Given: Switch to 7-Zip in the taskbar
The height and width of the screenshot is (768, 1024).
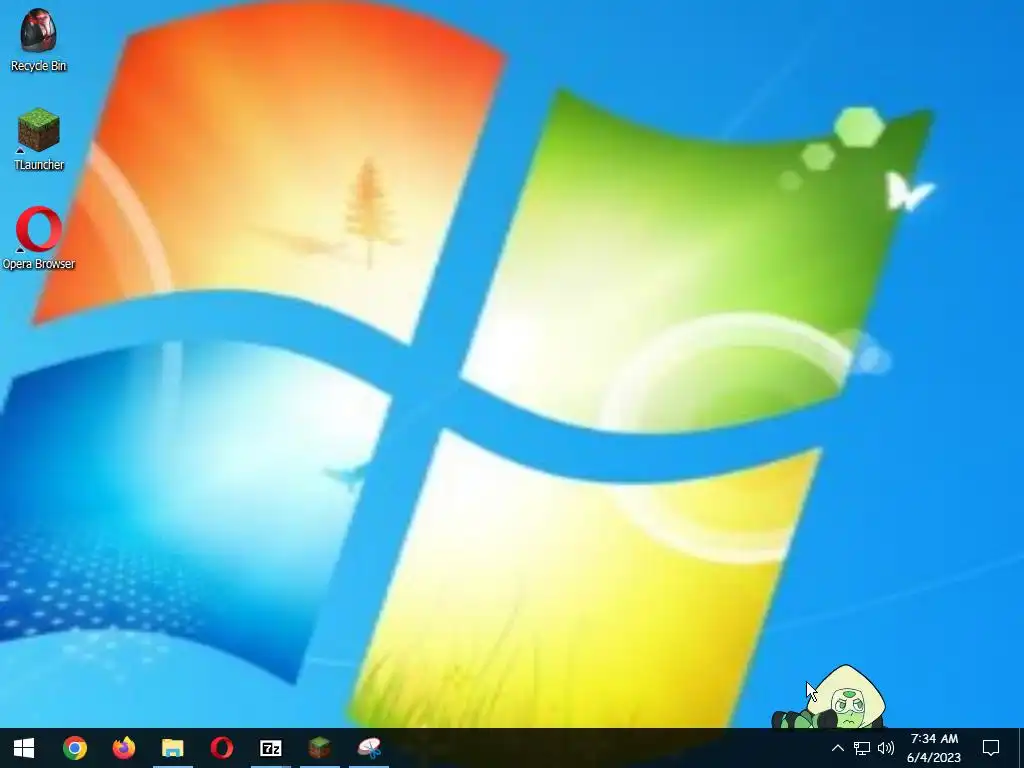Looking at the screenshot, I should [x=271, y=748].
